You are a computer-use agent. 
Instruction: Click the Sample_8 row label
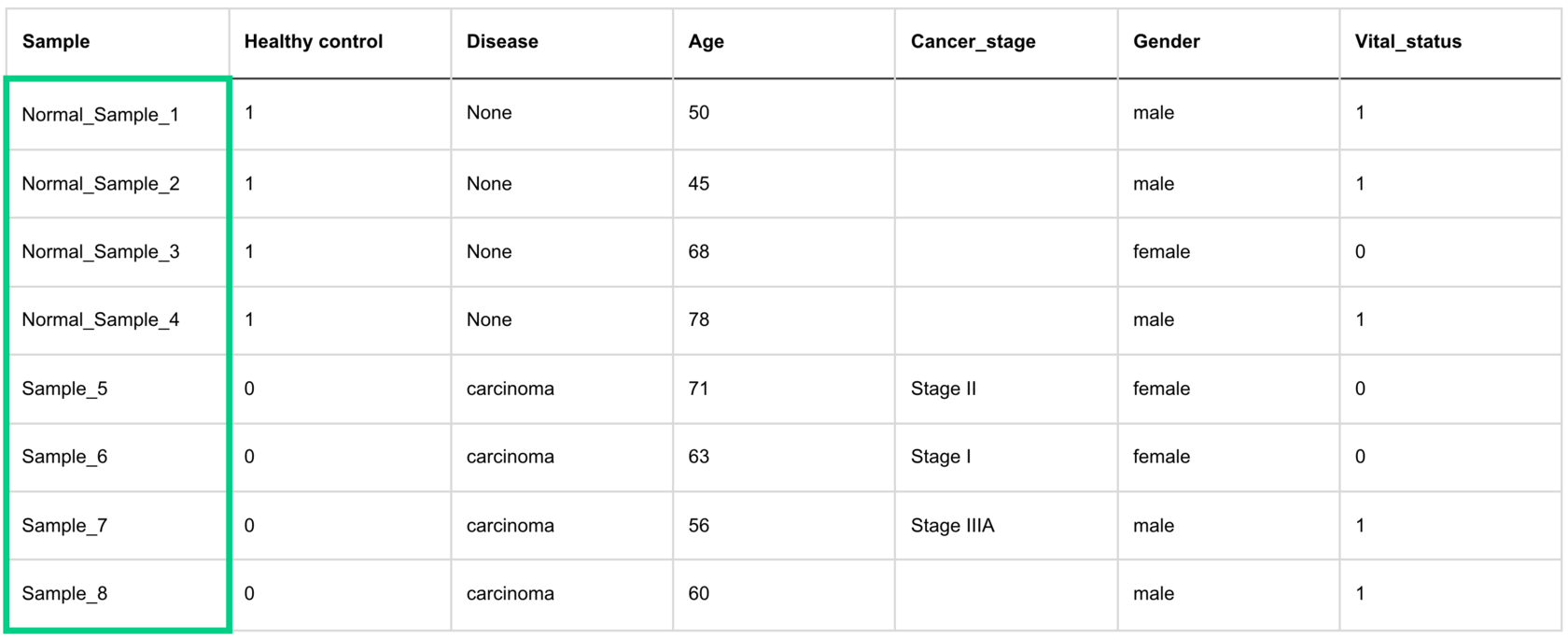tap(65, 594)
